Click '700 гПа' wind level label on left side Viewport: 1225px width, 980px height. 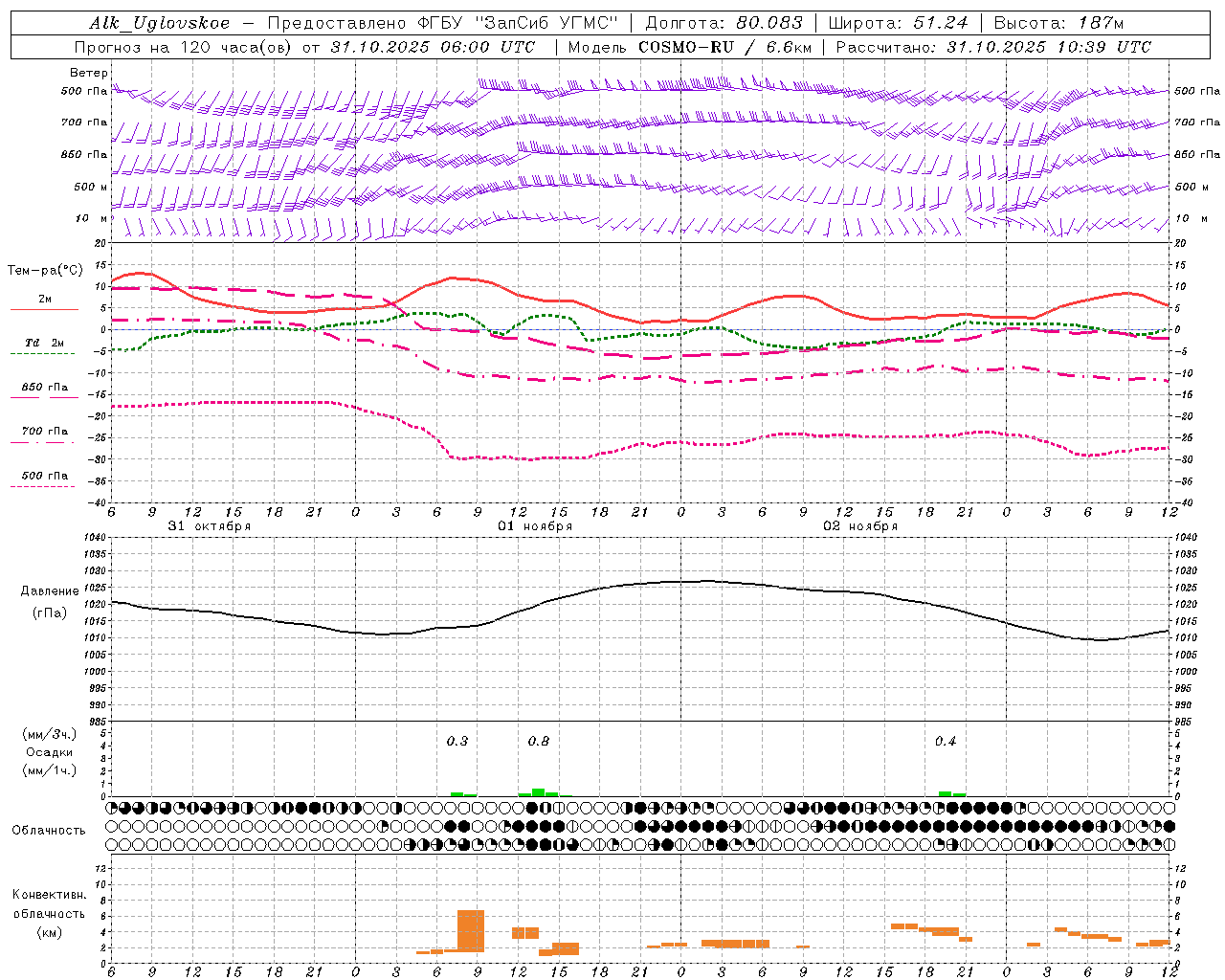point(84,122)
